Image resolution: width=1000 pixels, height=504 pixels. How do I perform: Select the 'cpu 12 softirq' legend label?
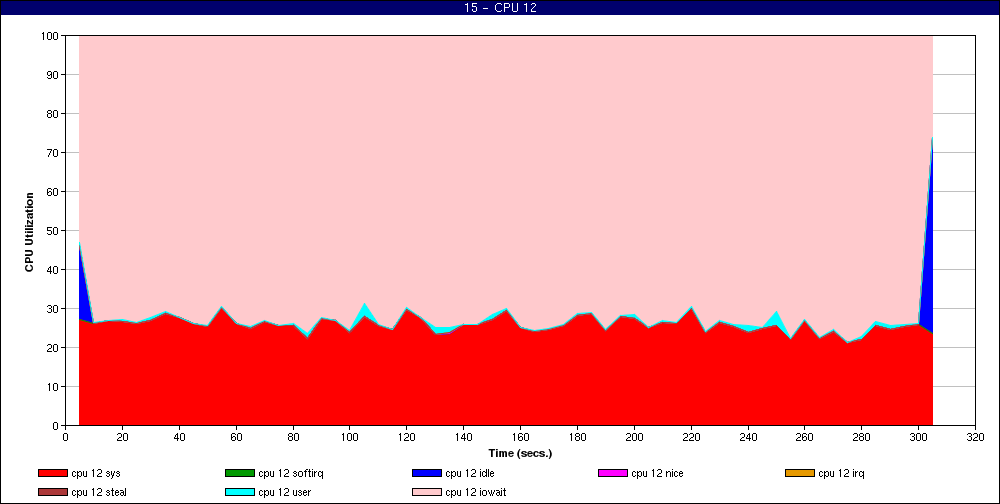(291, 473)
